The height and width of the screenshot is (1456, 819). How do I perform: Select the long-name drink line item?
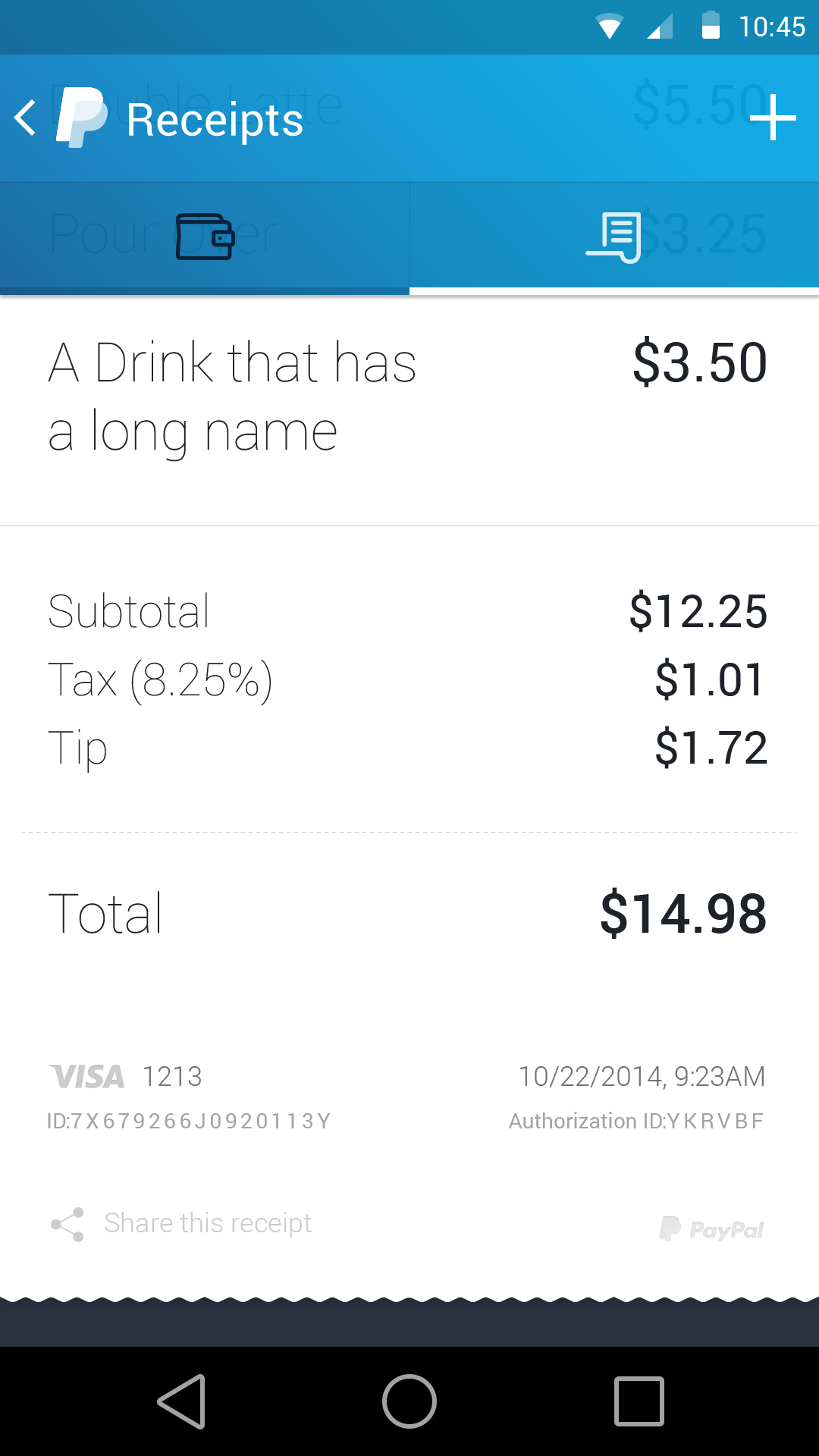[231, 397]
